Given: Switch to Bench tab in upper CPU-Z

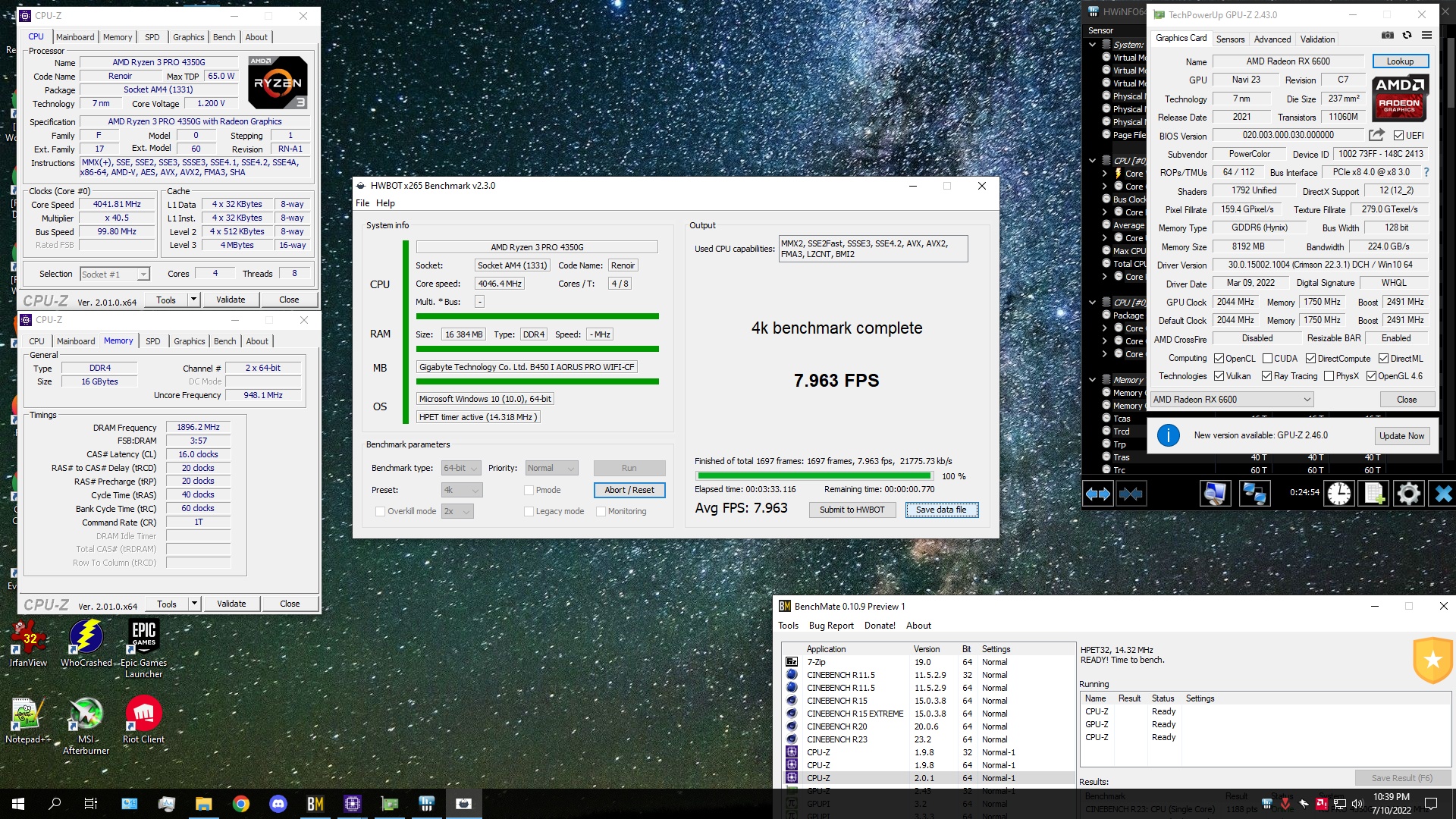Looking at the screenshot, I should tap(224, 37).
